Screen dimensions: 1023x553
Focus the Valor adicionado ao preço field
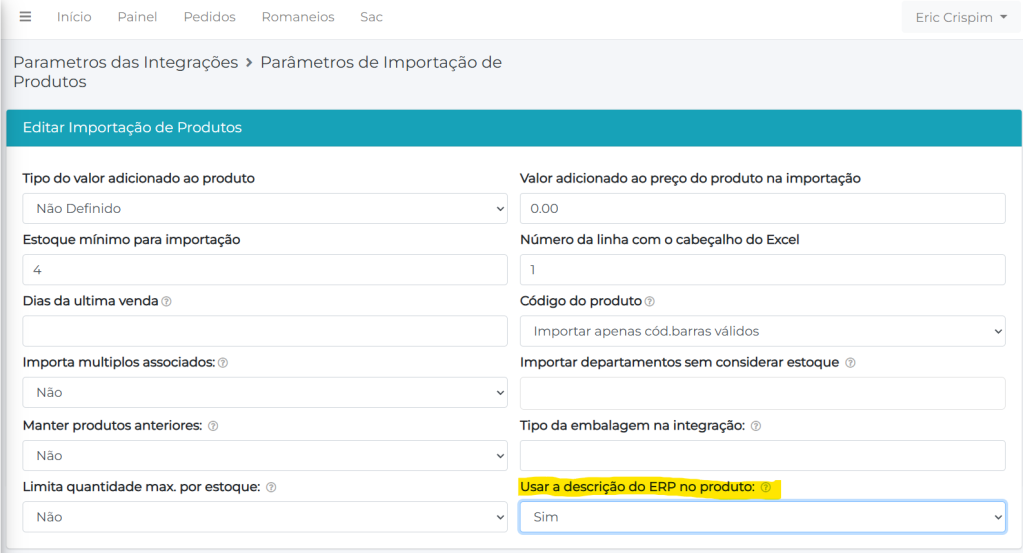coord(762,208)
